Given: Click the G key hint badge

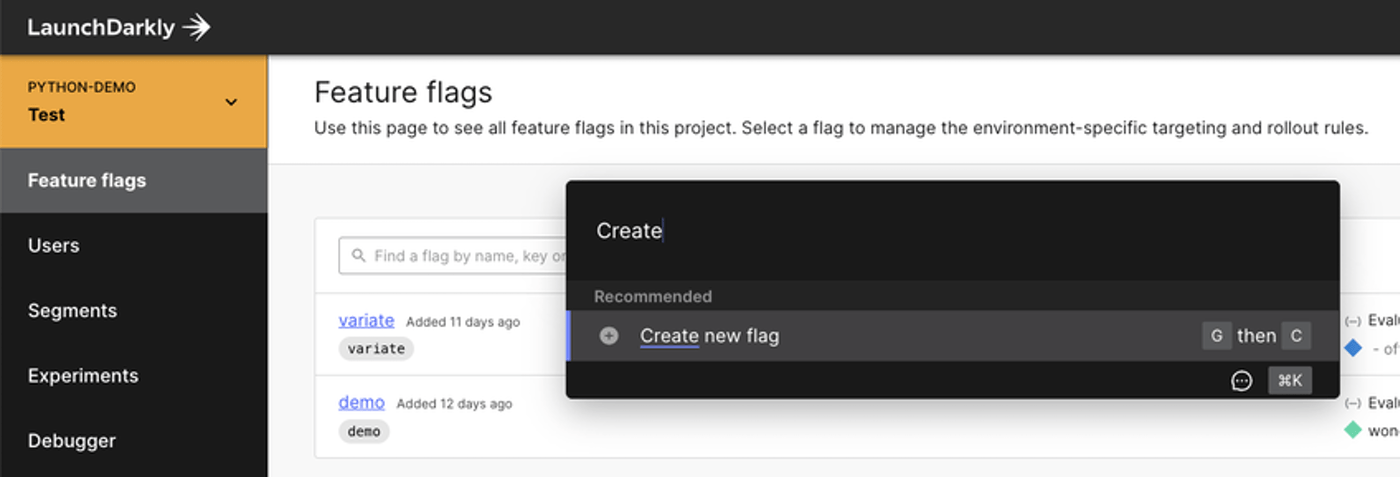Looking at the screenshot, I should click(1216, 336).
